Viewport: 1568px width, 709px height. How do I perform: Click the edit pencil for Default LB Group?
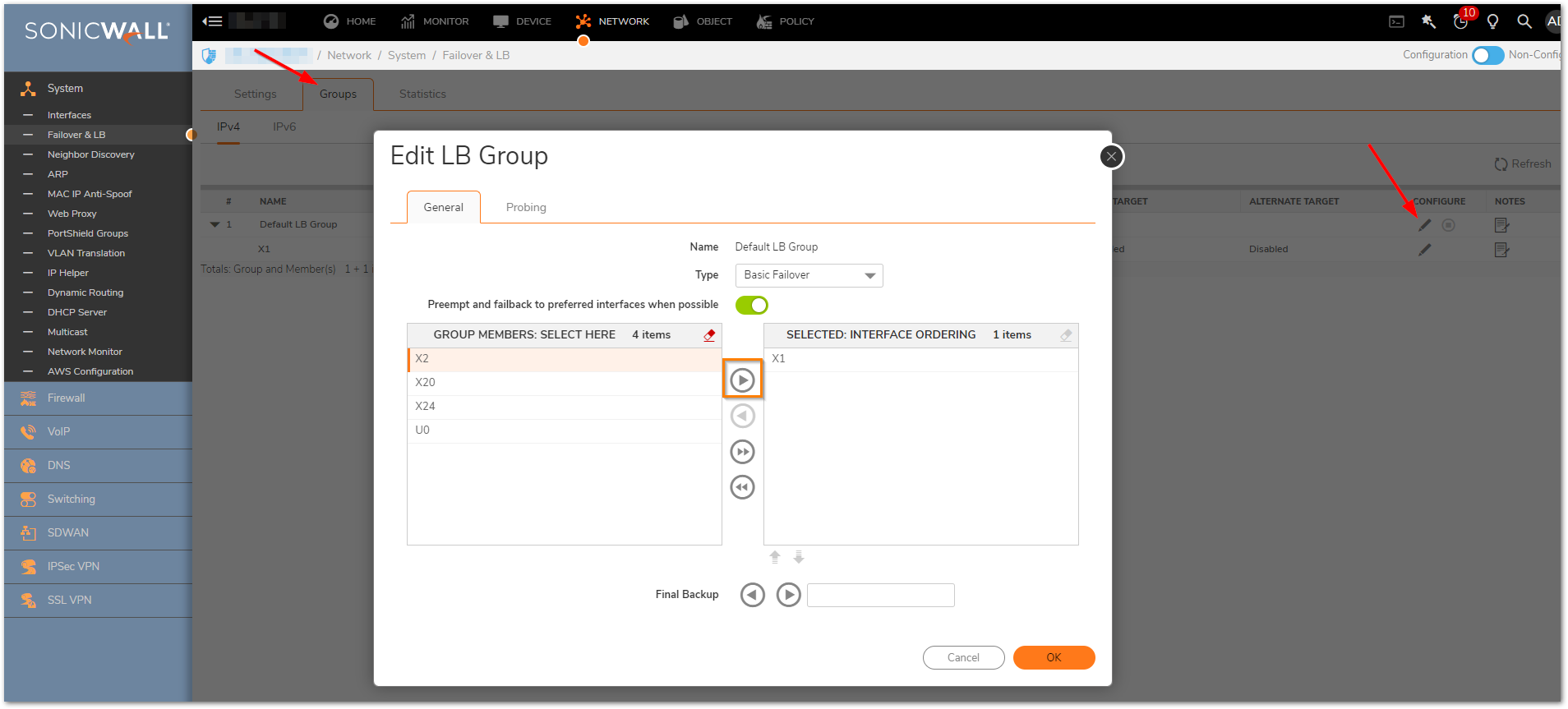coord(1424,225)
